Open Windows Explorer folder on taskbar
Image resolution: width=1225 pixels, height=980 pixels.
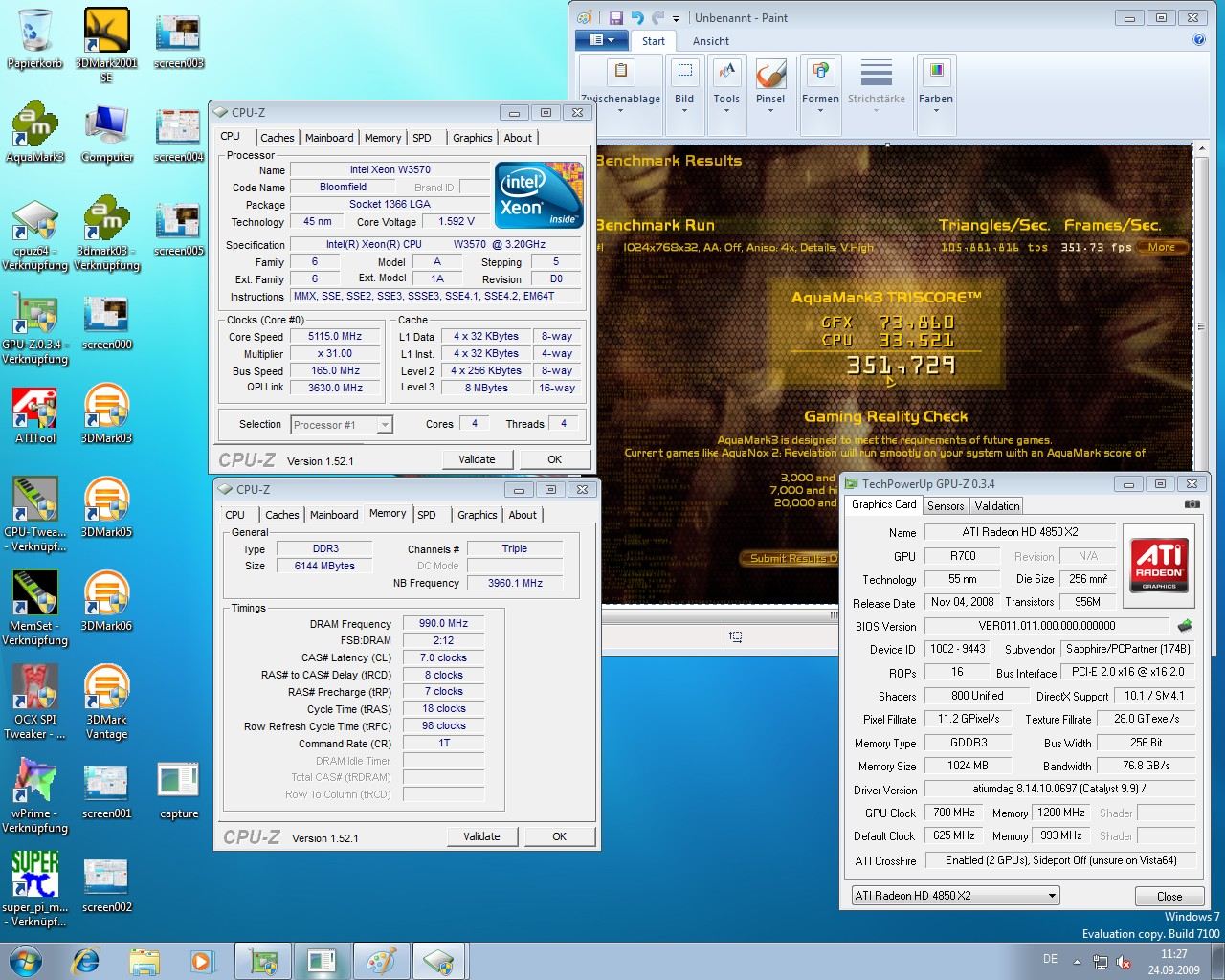[x=145, y=960]
